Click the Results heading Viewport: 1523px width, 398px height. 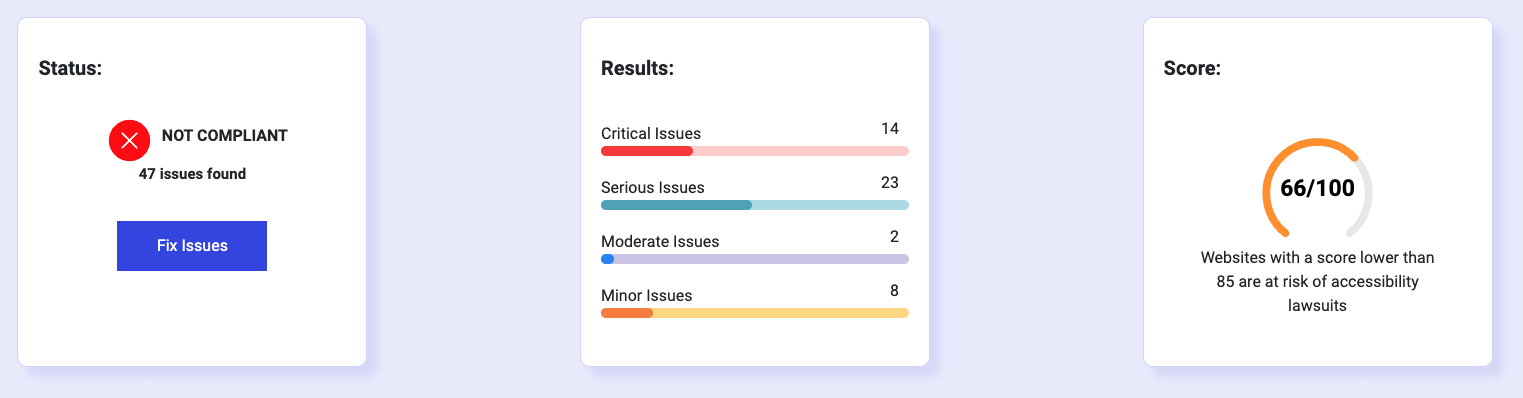point(637,69)
